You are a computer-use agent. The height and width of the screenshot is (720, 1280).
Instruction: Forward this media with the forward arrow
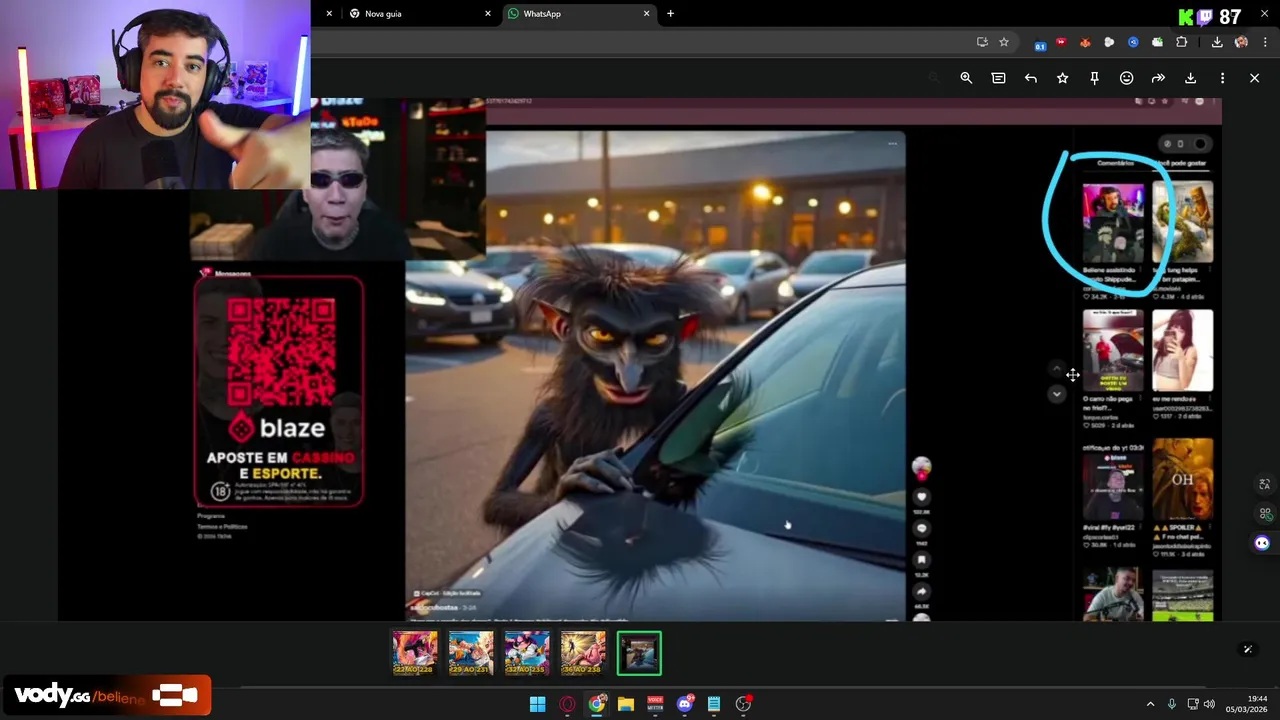[1158, 78]
